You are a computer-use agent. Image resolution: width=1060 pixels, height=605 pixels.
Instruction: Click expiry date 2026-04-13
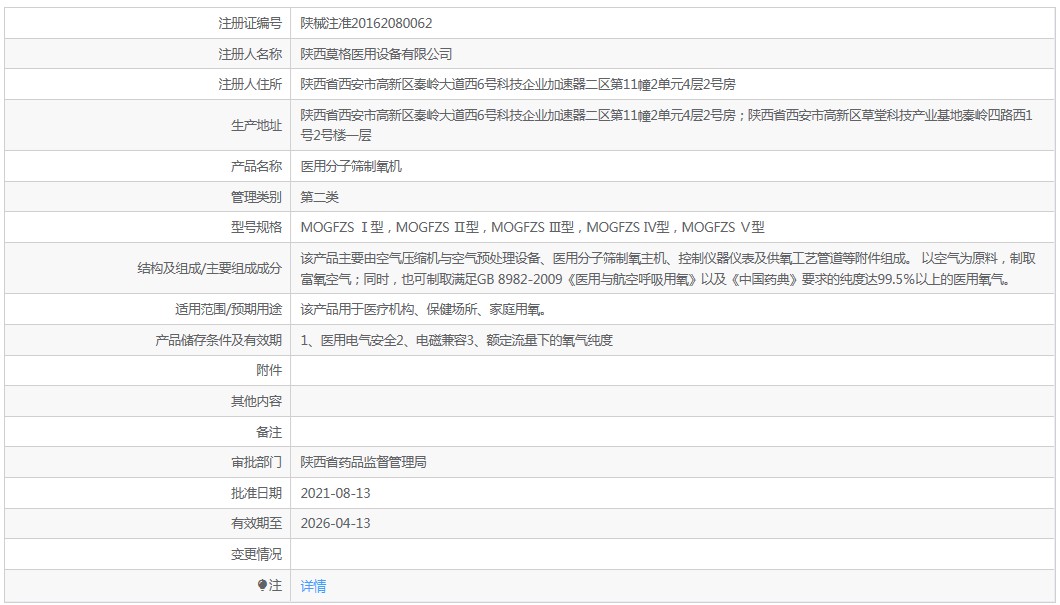pyautogui.click(x=335, y=523)
